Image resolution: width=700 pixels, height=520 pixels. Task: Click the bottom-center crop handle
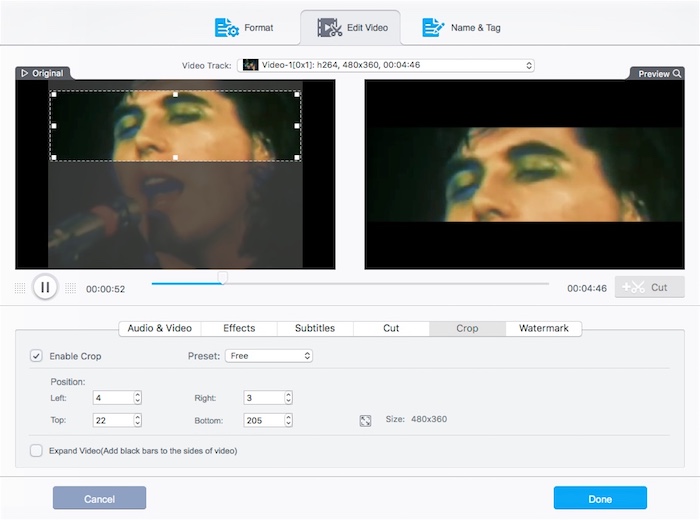pyautogui.click(x=175, y=158)
